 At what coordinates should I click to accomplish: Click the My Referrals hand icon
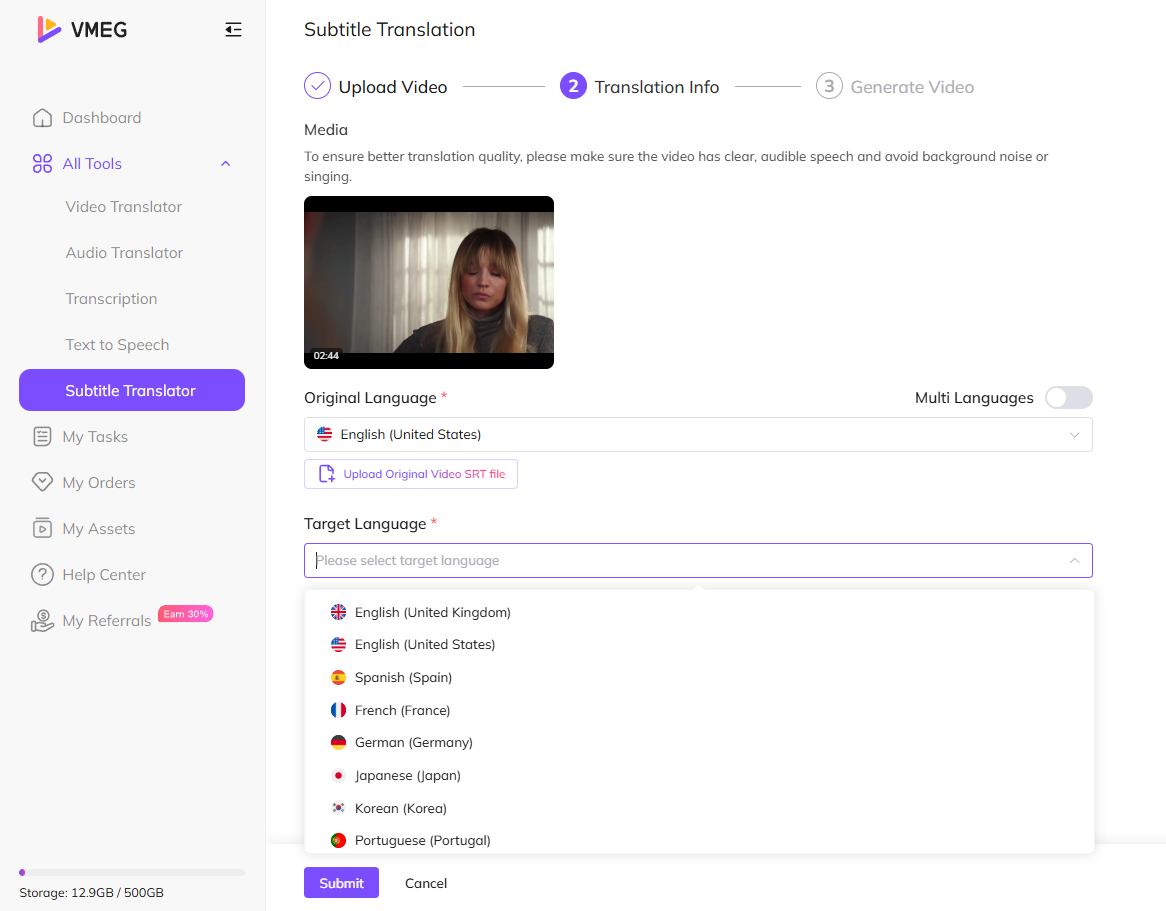coord(42,621)
